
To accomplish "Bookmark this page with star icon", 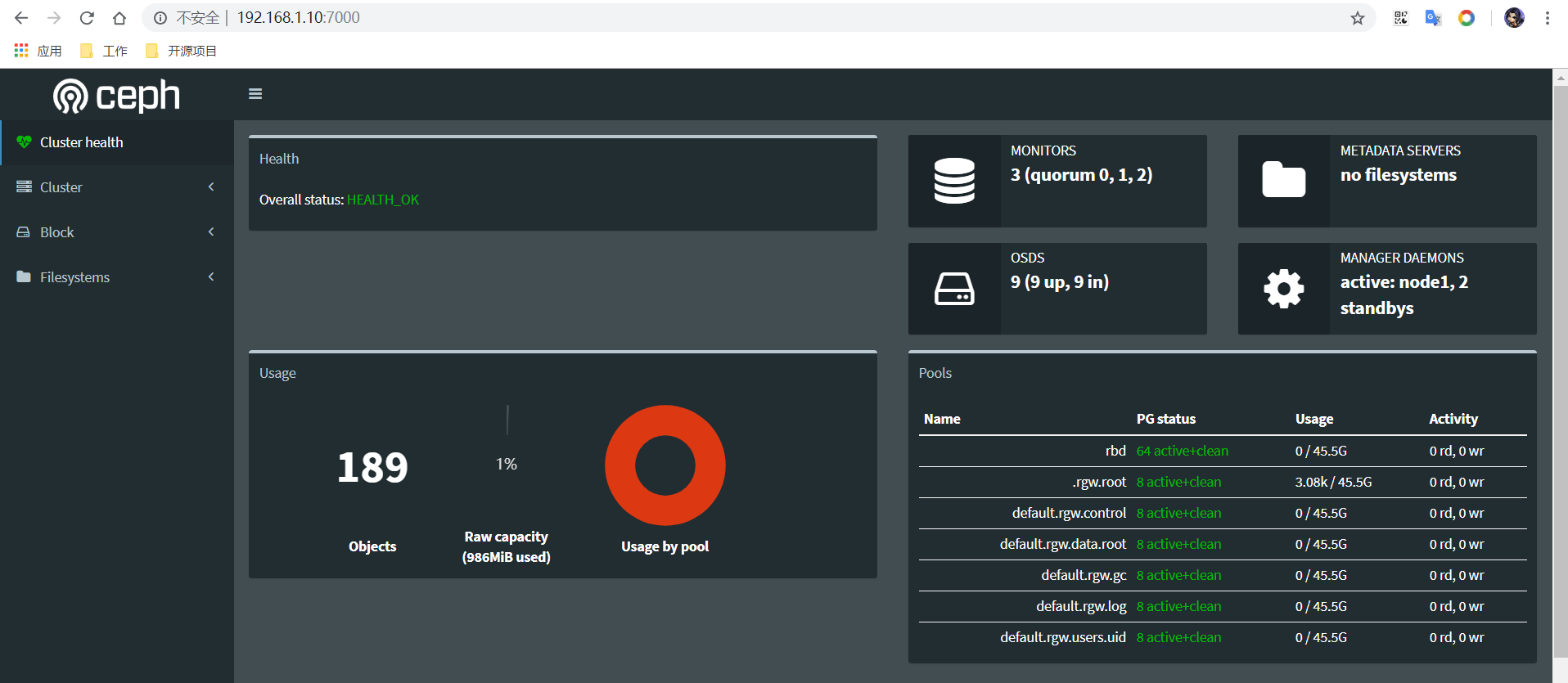I will tap(1358, 18).
